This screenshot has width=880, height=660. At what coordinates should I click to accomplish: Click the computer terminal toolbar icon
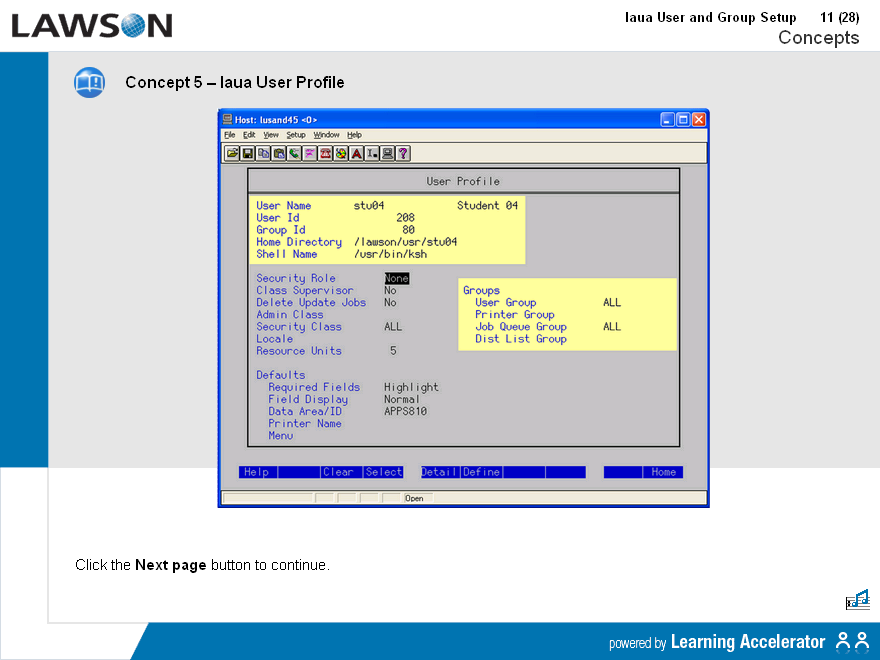coord(387,153)
